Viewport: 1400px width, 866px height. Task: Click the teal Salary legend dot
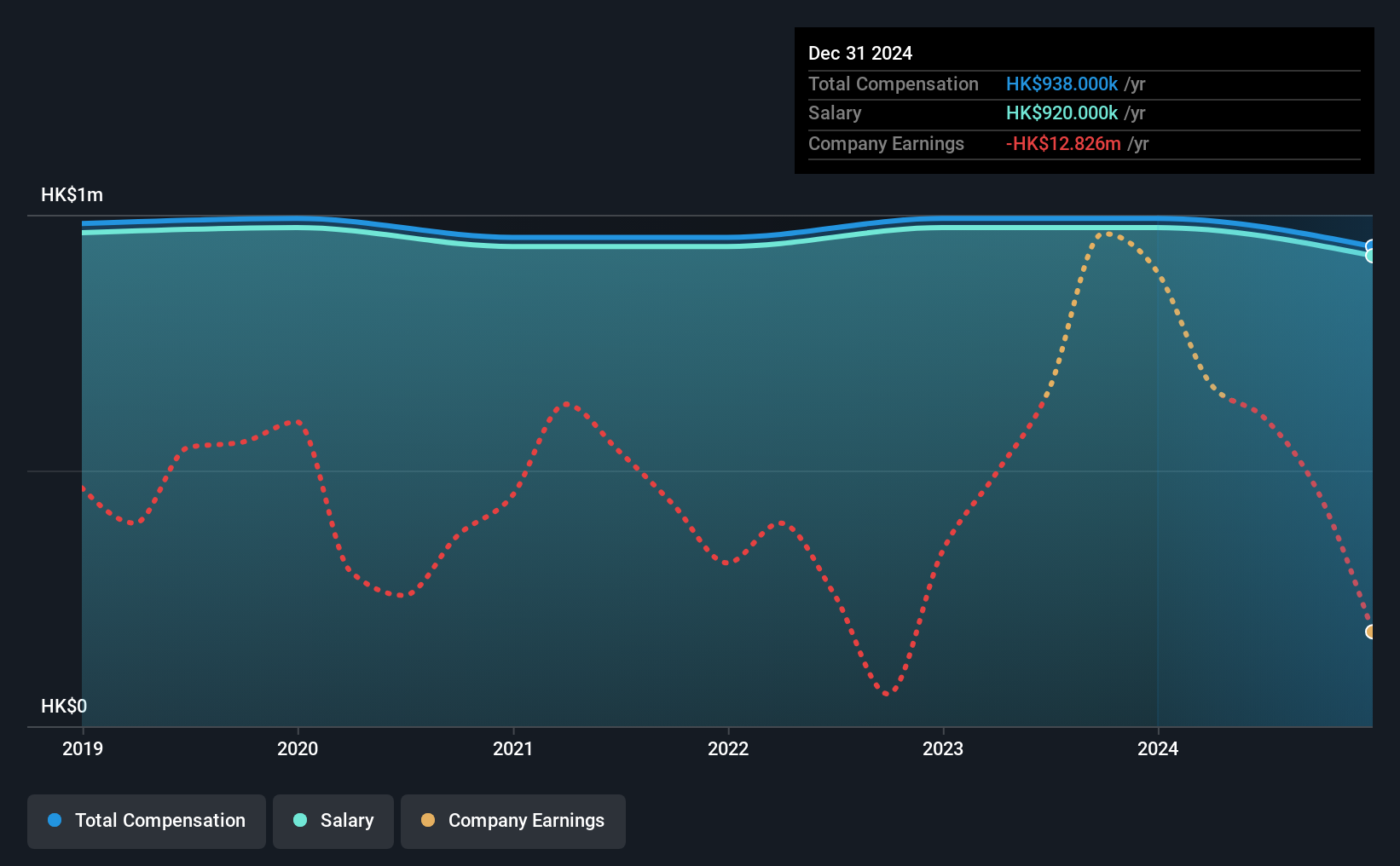[x=300, y=820]
